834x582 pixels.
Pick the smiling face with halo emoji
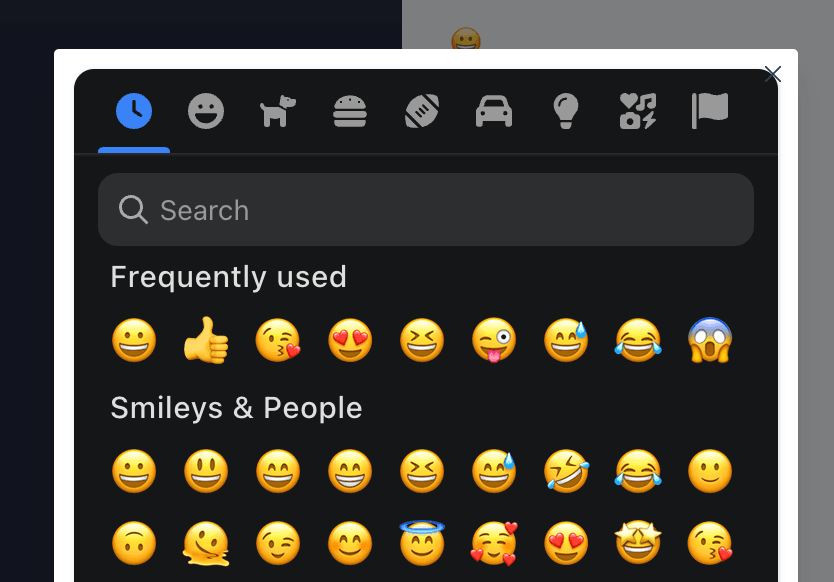click(422, 544)
